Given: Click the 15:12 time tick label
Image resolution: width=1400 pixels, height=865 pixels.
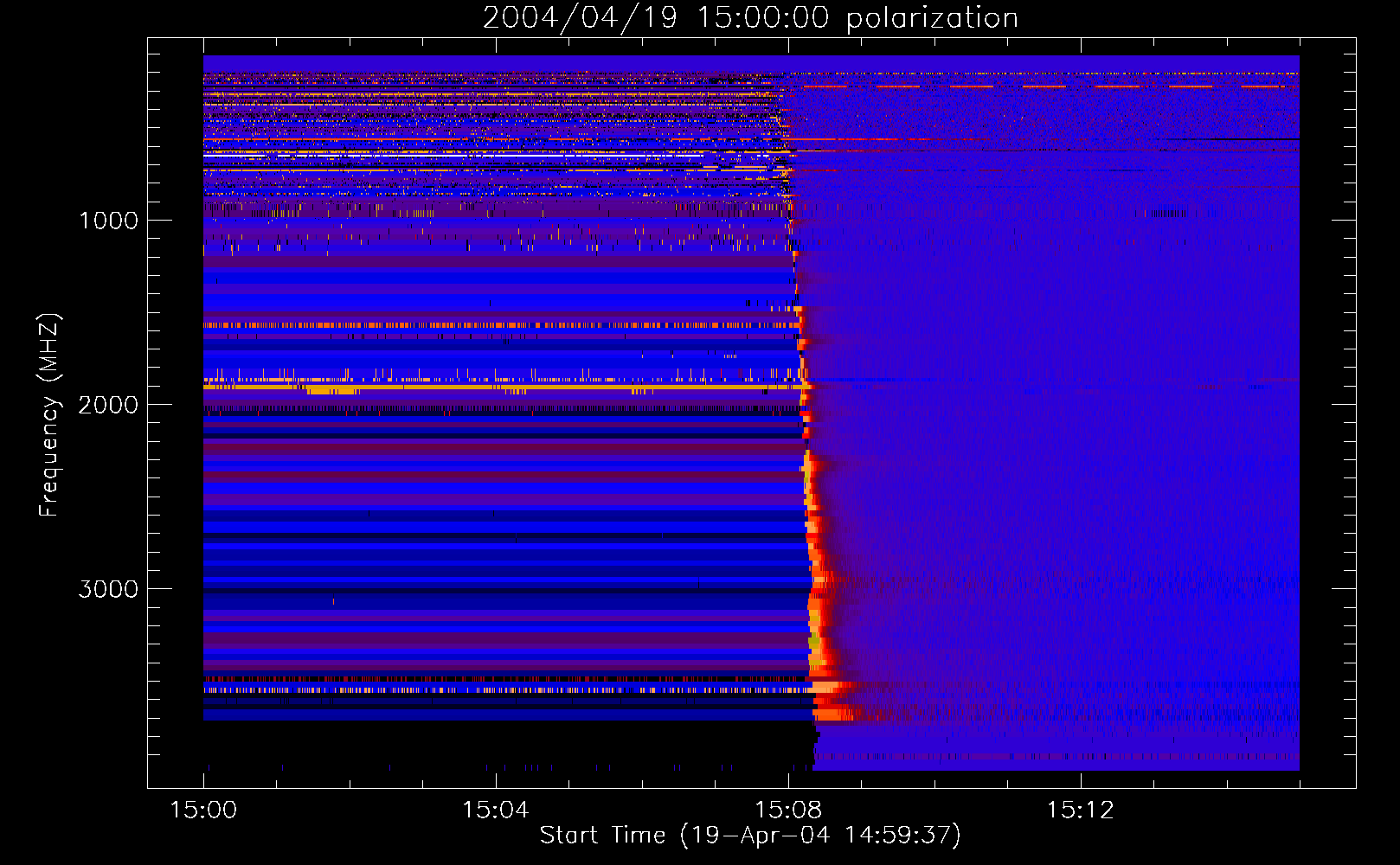Looking at the screenshot, I should click(x=1080, y=811).
